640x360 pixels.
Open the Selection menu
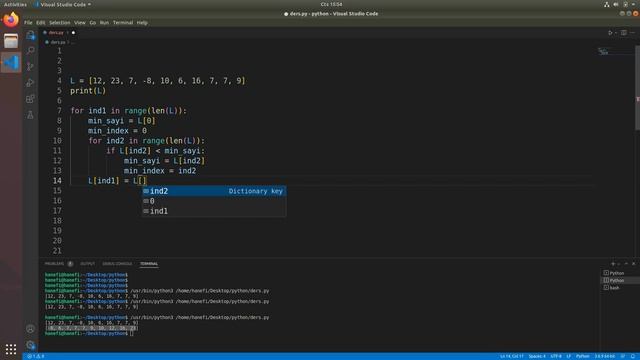[60, 23]
